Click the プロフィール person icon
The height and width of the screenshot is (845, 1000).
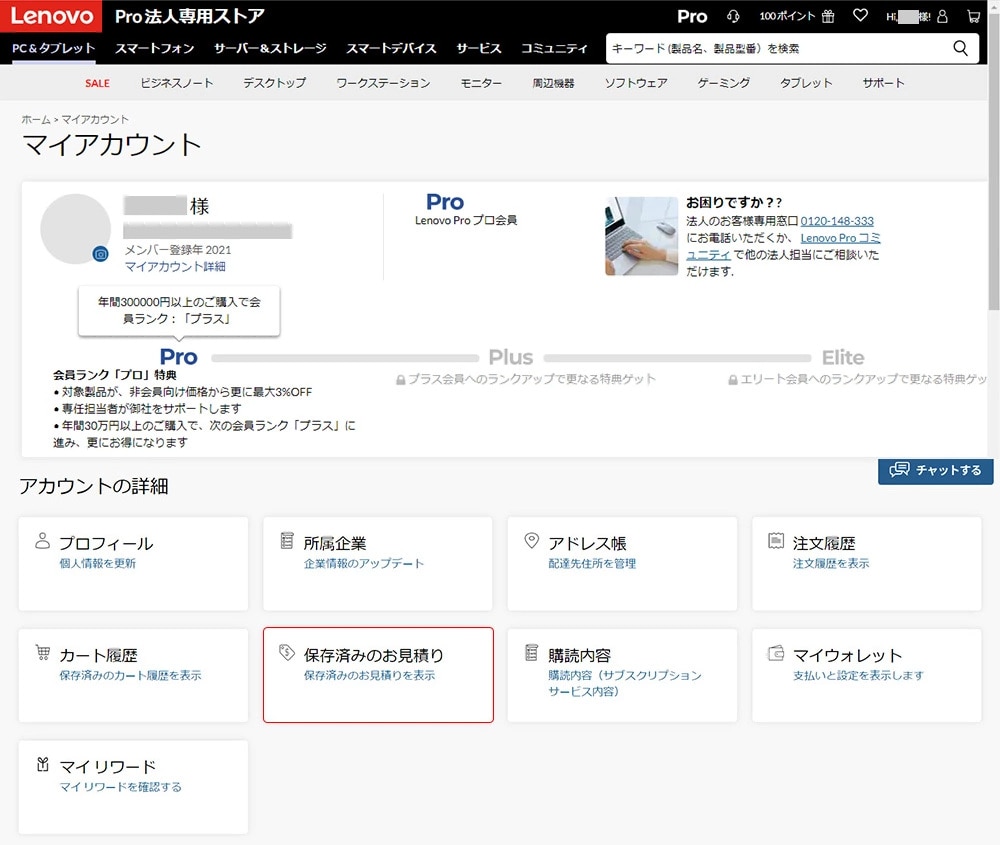click(41, 542)
